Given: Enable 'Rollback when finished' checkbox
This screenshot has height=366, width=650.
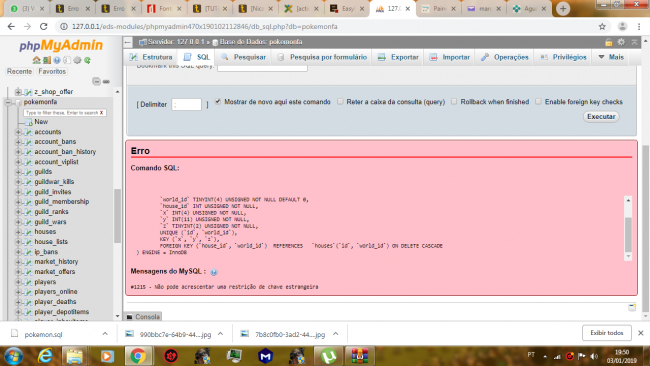Looking at the screenshot, I should click(454, 102).
